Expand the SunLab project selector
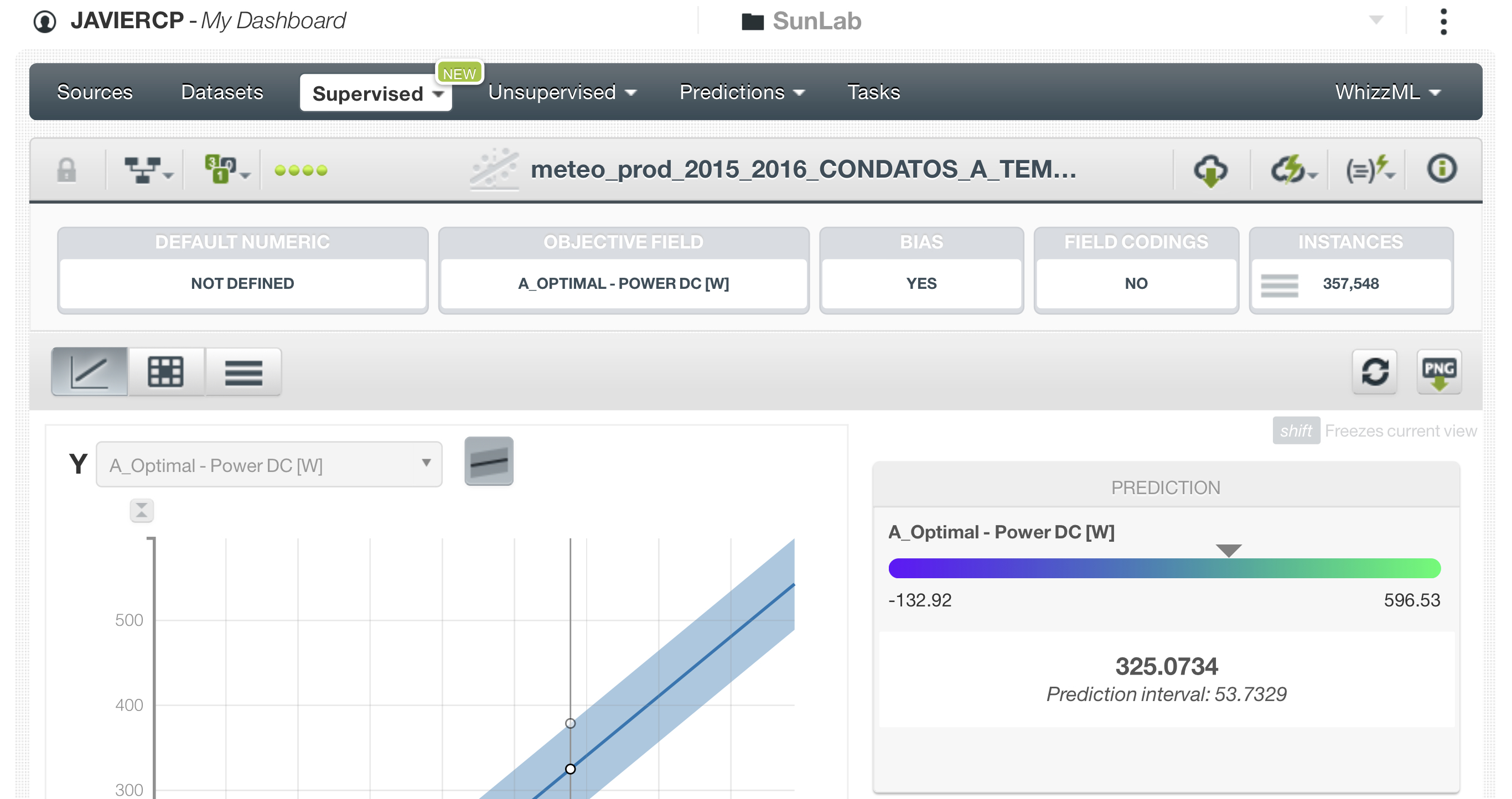 (1375, 20)
